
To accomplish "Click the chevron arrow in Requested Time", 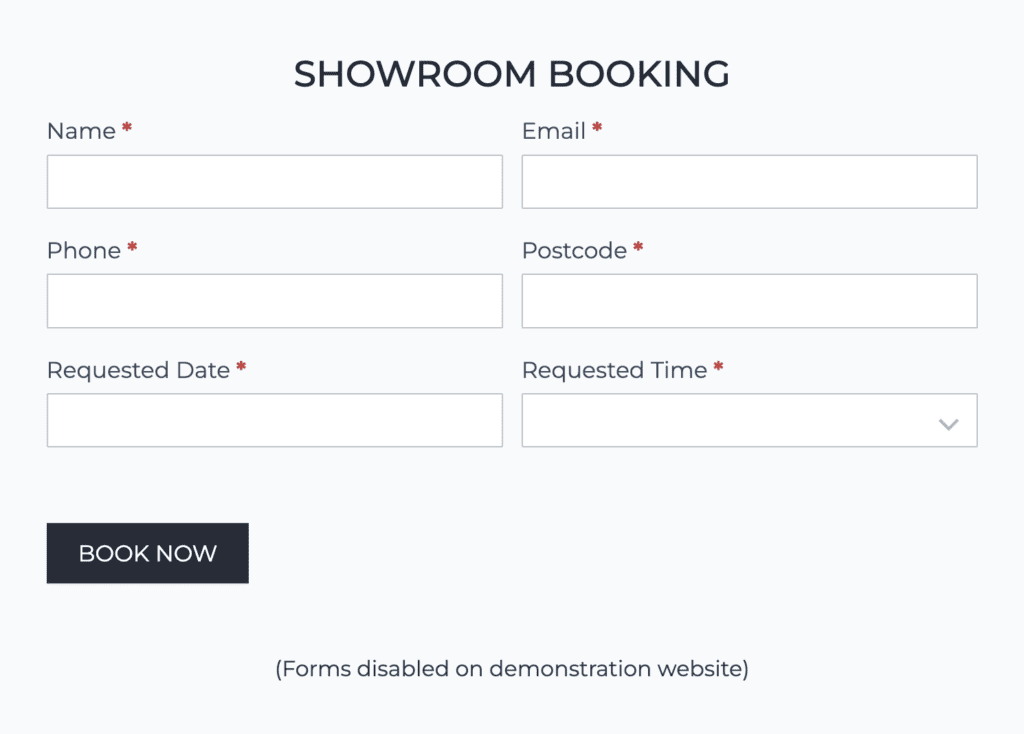I will tap(948, 424).
